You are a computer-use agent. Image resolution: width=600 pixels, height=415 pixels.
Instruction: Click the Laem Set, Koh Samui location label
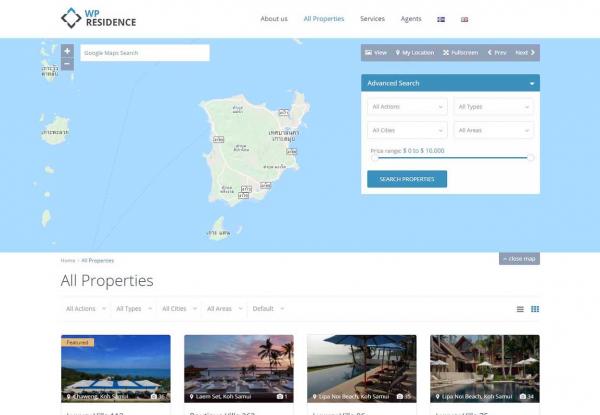pyautogui.click(x=223, y=397)
